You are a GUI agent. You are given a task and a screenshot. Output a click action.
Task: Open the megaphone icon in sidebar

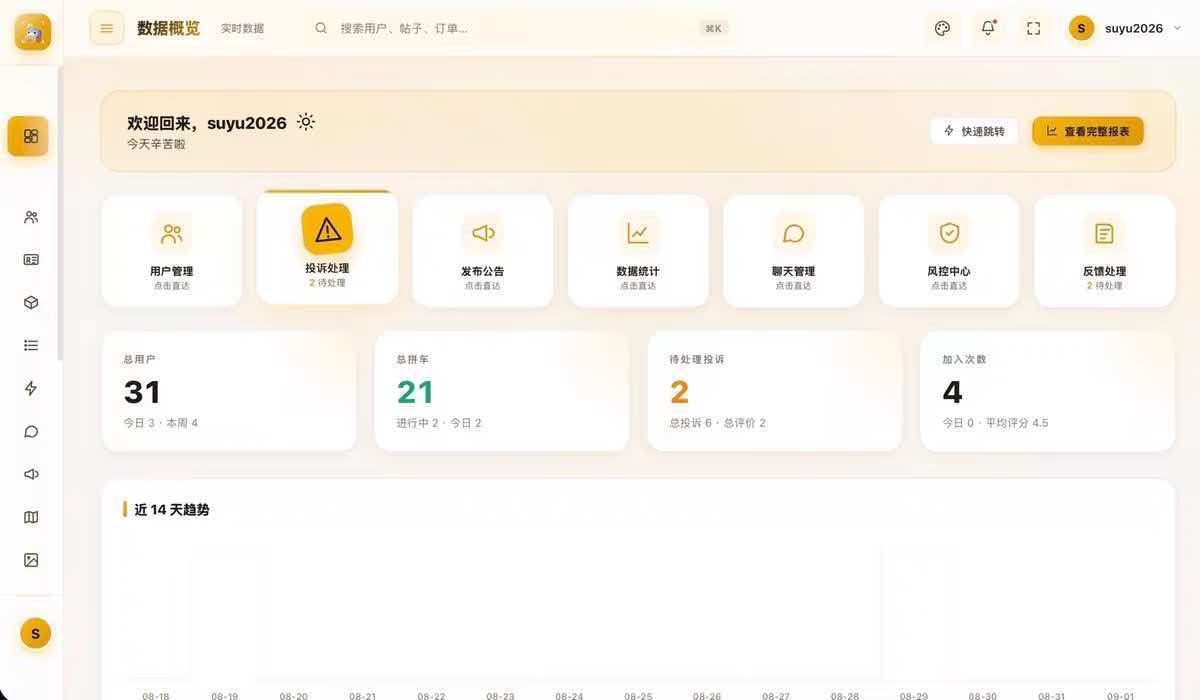coord(31,474)
